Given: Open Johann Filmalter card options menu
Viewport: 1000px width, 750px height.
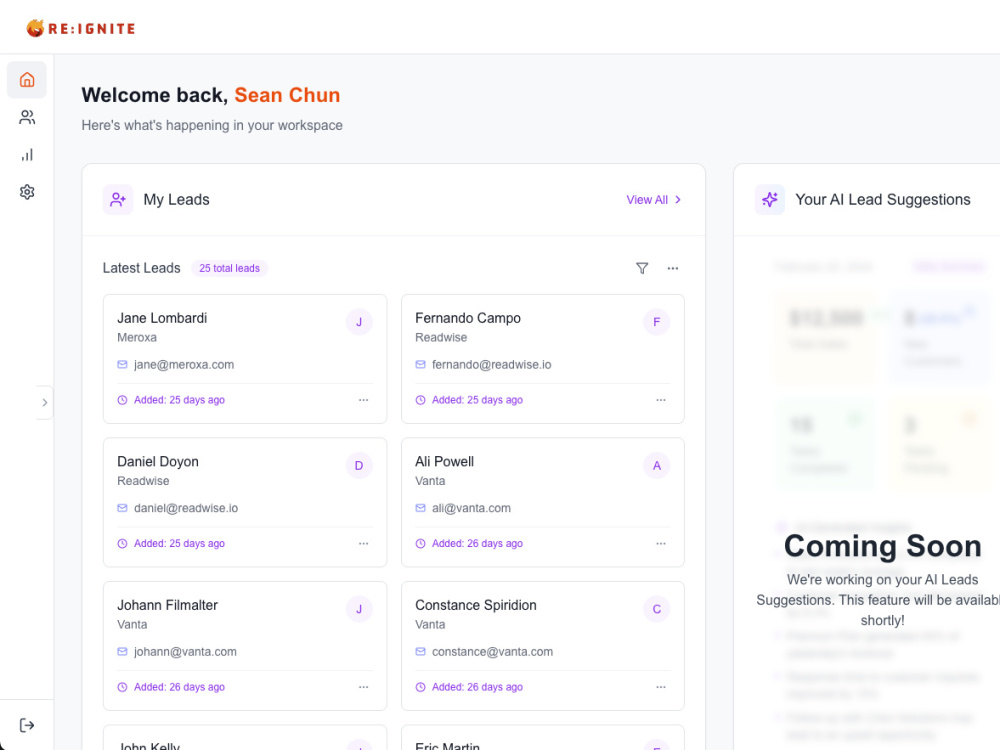Looking at the screenshot, I should [x=364, y=687].
